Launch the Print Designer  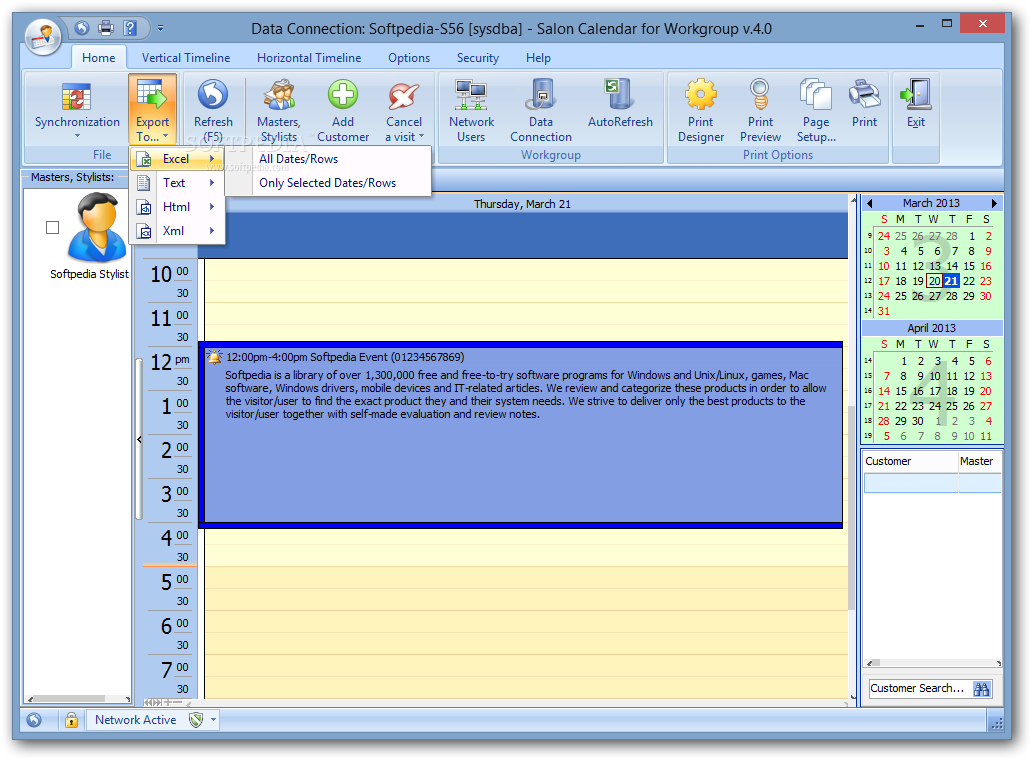click(x=701, y=109)
